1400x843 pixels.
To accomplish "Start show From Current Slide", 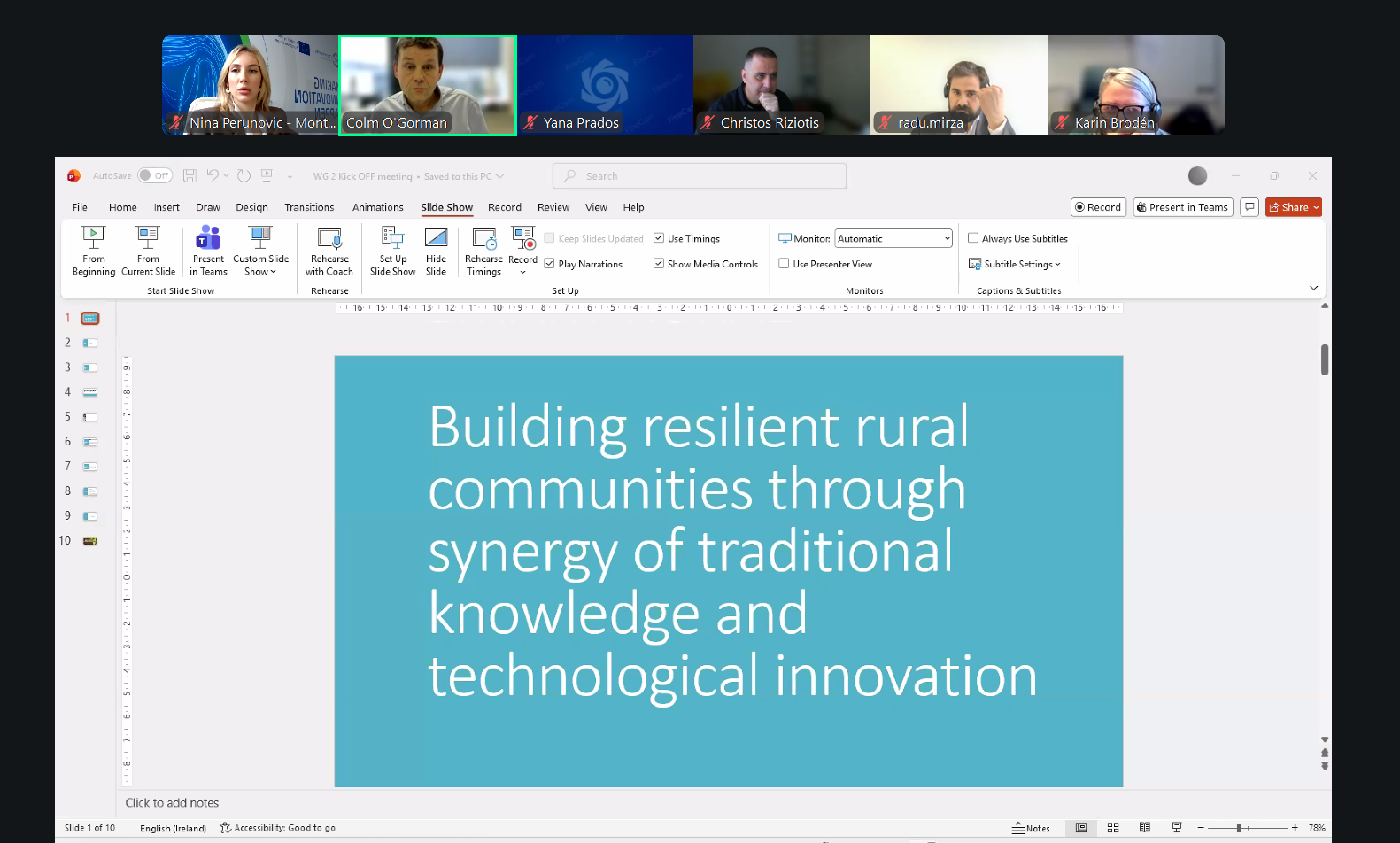I will (x=148, y=250).
